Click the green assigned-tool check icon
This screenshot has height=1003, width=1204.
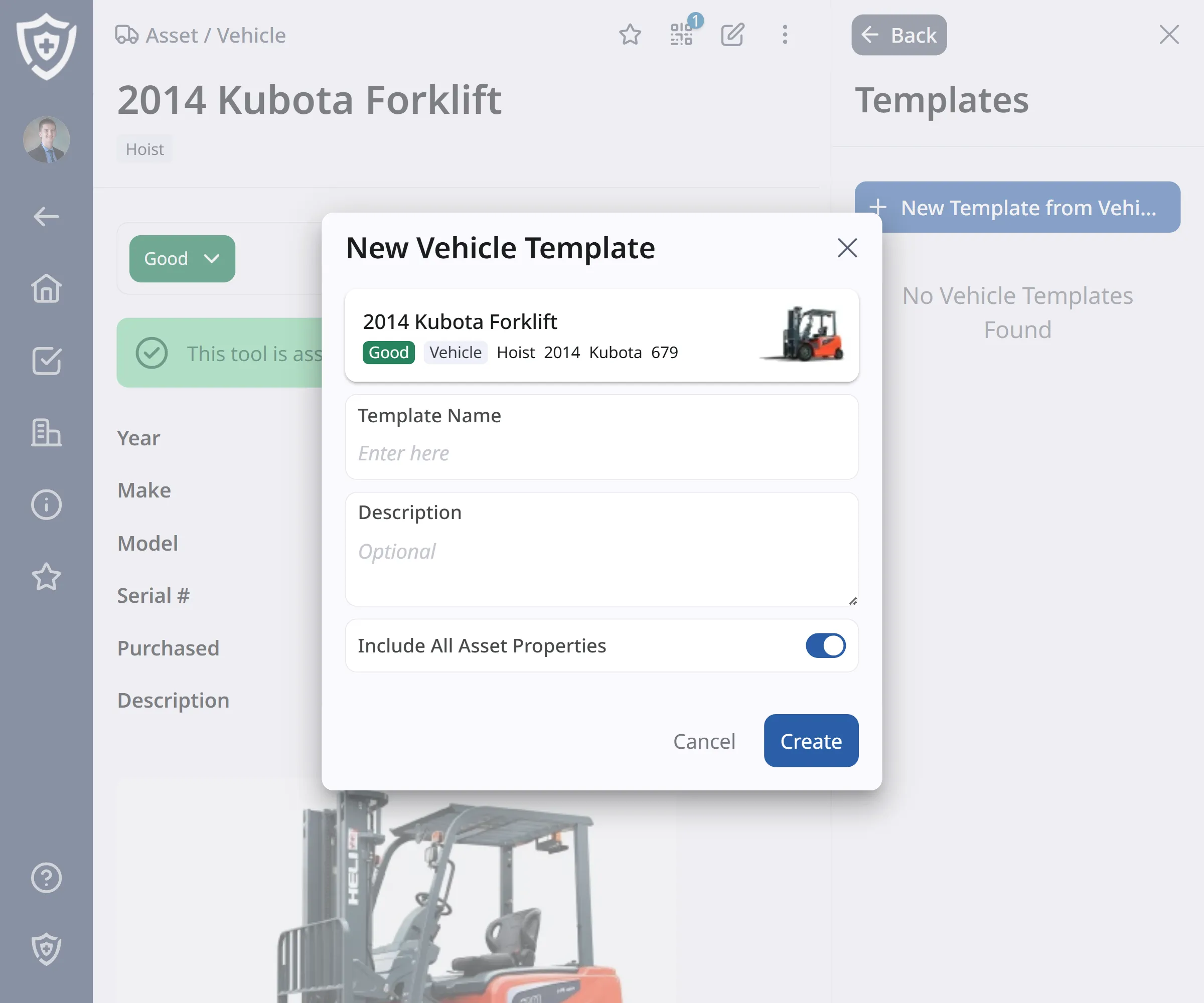(x=152, y=353)
